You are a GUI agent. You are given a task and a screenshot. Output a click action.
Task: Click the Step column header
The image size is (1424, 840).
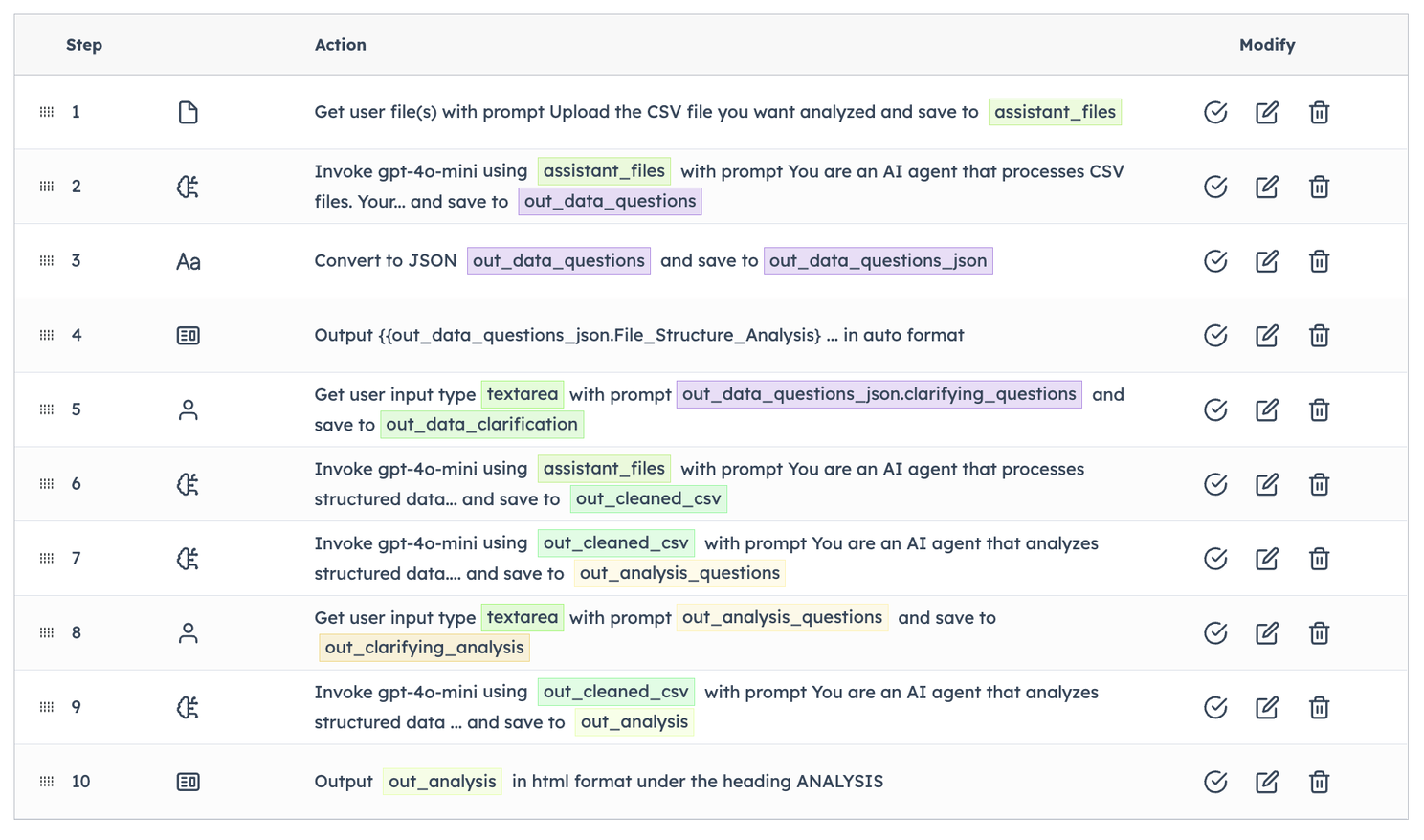[84, 45]
